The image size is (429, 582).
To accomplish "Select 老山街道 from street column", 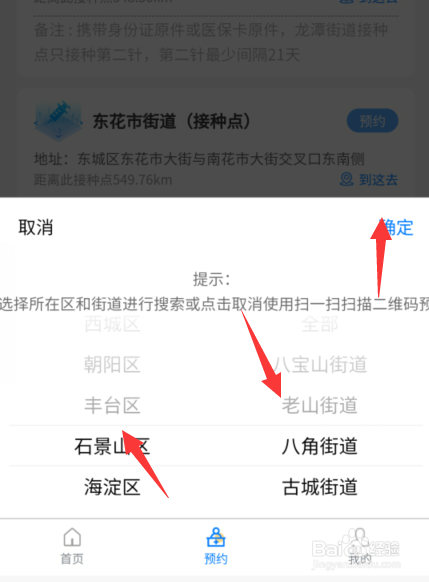I will [x=320, y=405].
